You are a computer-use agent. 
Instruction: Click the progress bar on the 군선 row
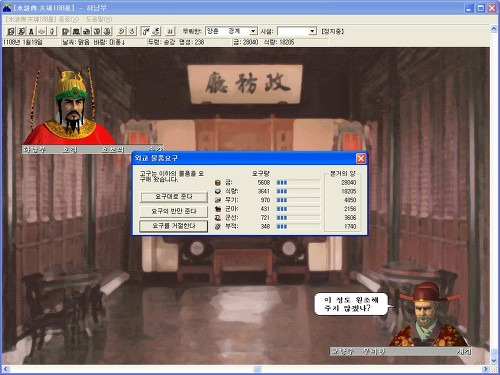click(298, 218)
